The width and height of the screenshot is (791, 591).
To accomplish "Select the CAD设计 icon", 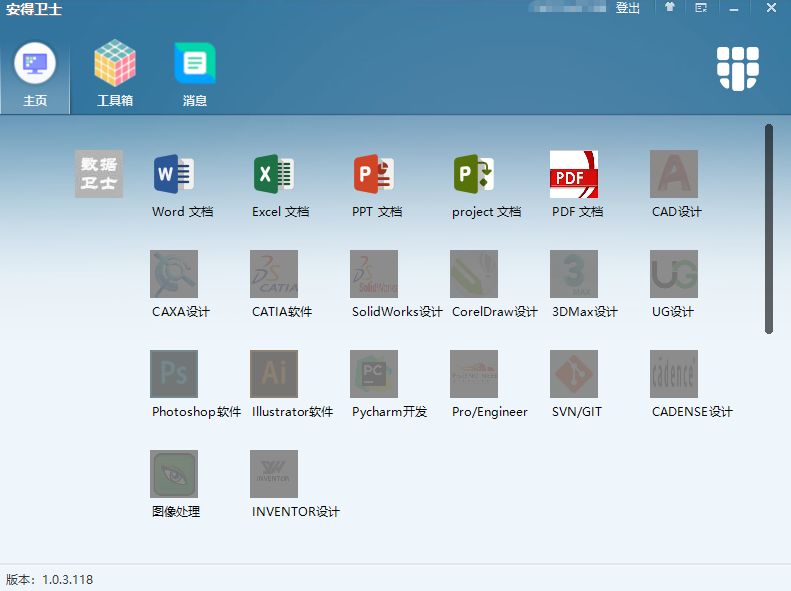I will (674, 174).
